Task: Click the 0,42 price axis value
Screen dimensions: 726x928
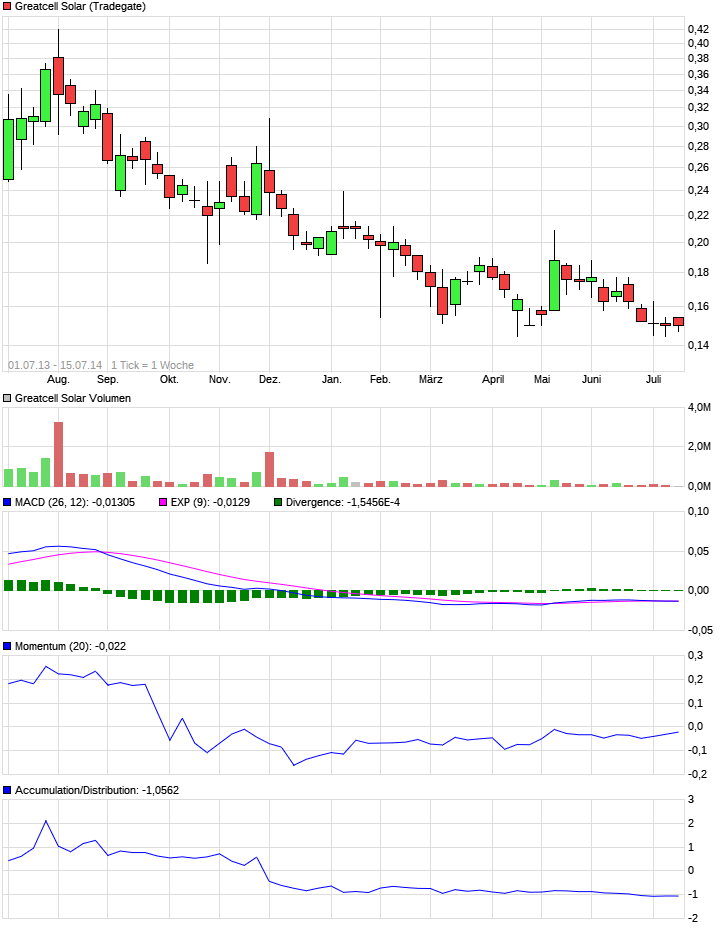Action: (x=698, y=29)
